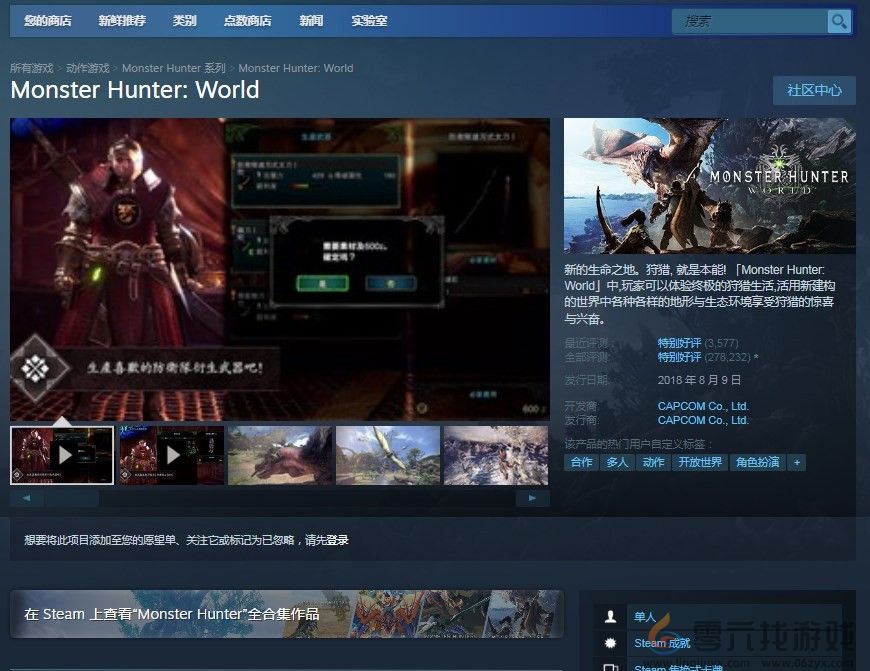Image resolution: width=870 pixels, height=671 pixels.
Task: Open the 实验室 menu item
Action: click(x=369, y=20)
